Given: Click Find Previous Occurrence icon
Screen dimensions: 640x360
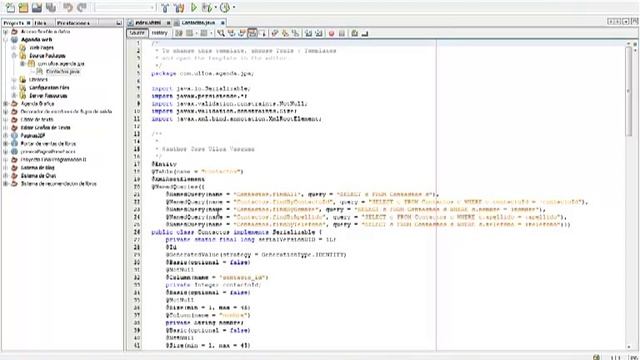Looking at the screenshot, I should tap(231, 33).
